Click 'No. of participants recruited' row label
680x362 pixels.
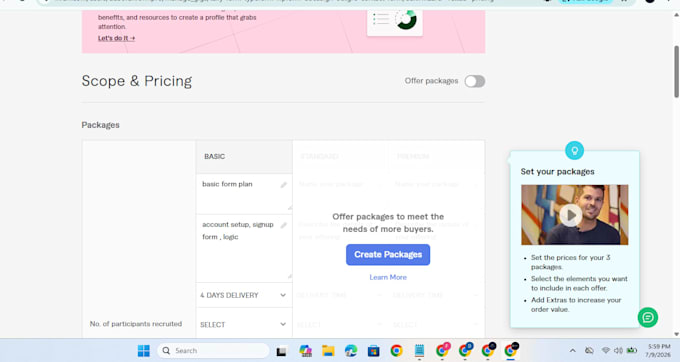point(136,324)
